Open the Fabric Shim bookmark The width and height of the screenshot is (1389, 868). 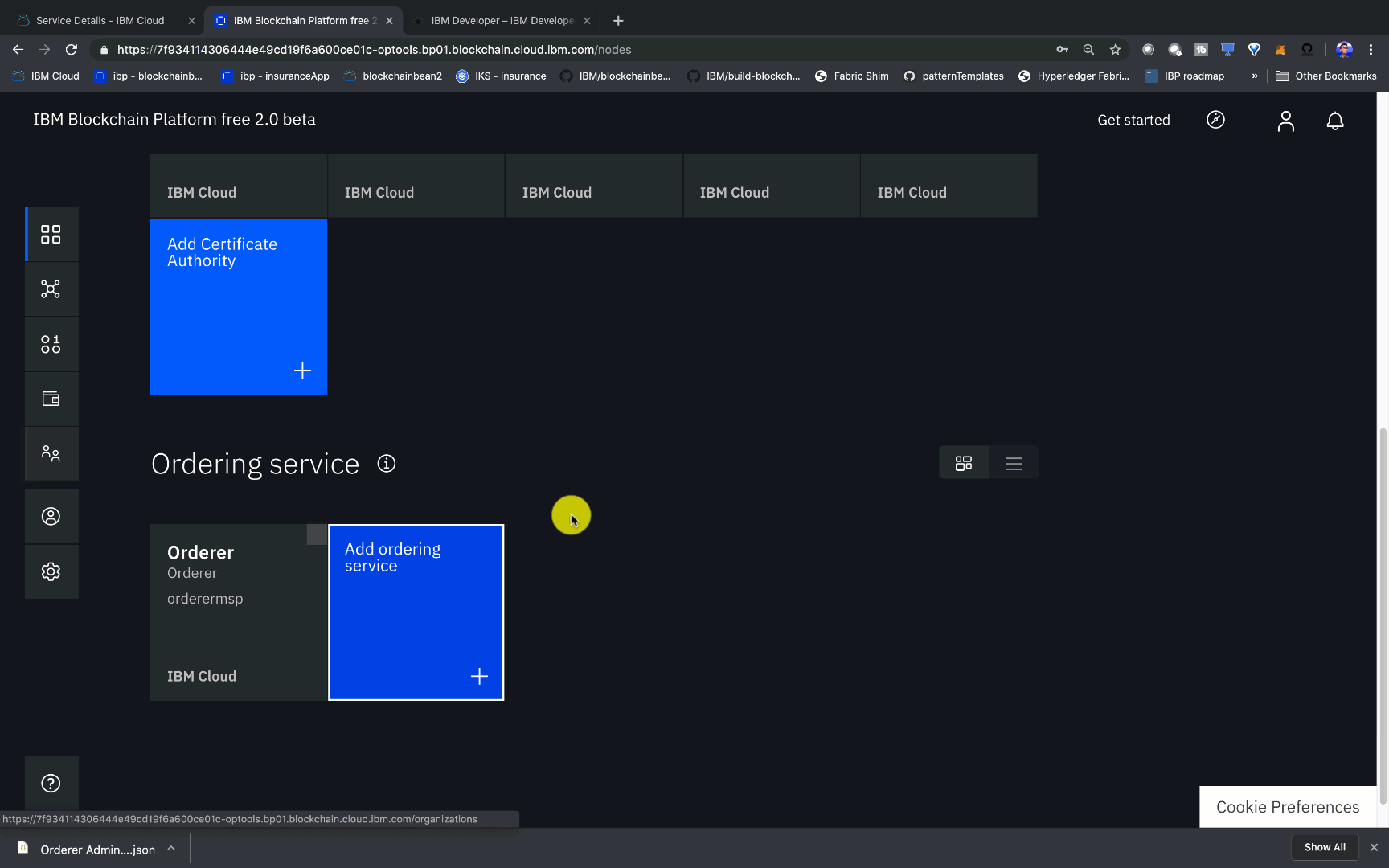[x=851, y=76]
